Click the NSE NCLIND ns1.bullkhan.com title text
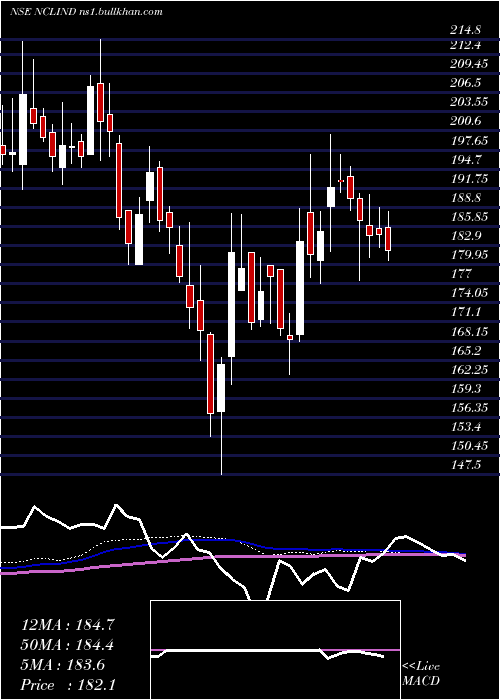This screenshot has height=700, width=500. pyautogui.click(x=86, y=11)
